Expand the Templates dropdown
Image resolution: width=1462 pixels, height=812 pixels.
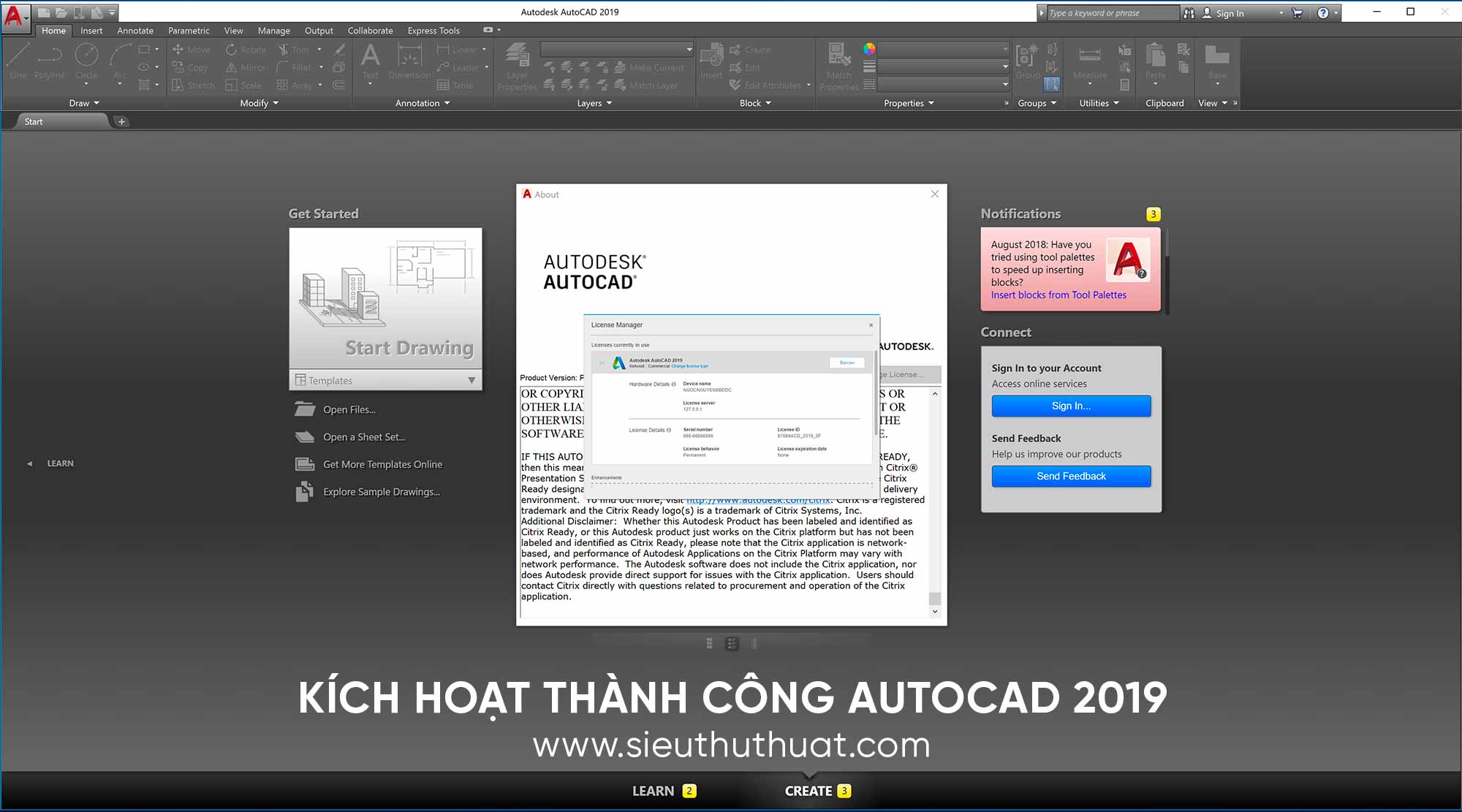pyautogui.click(x=472, y=380)
